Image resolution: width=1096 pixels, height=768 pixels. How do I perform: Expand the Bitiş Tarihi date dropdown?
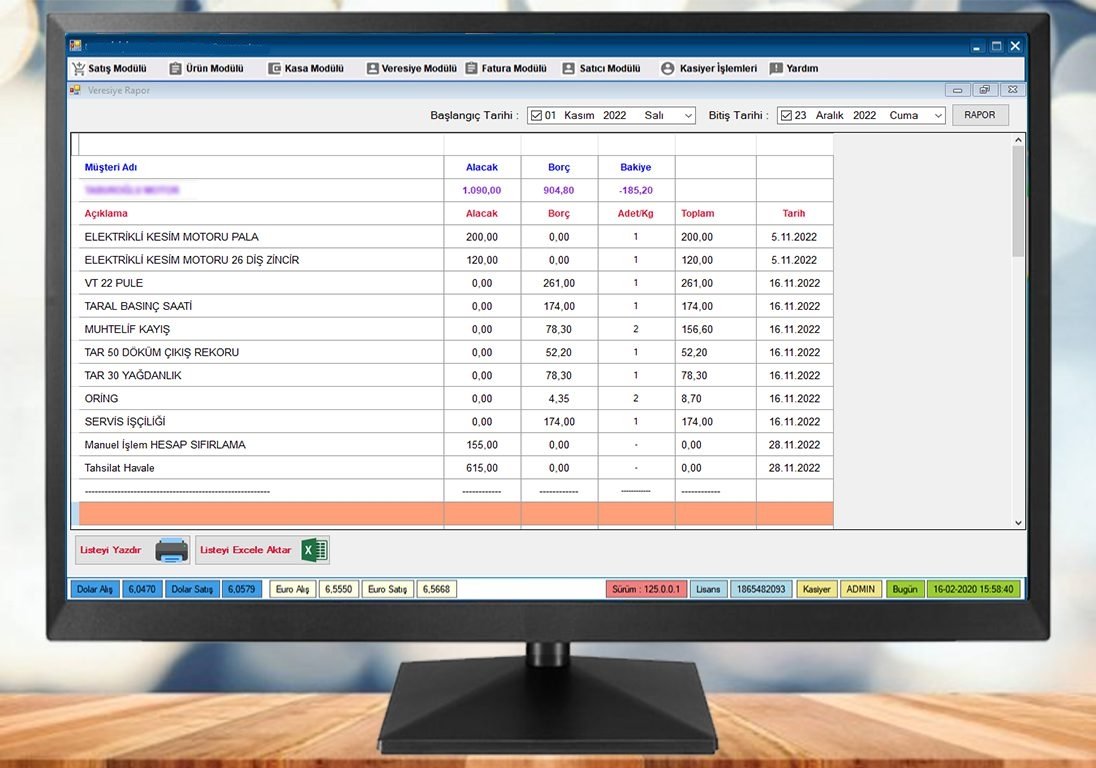tap(938, 116)
